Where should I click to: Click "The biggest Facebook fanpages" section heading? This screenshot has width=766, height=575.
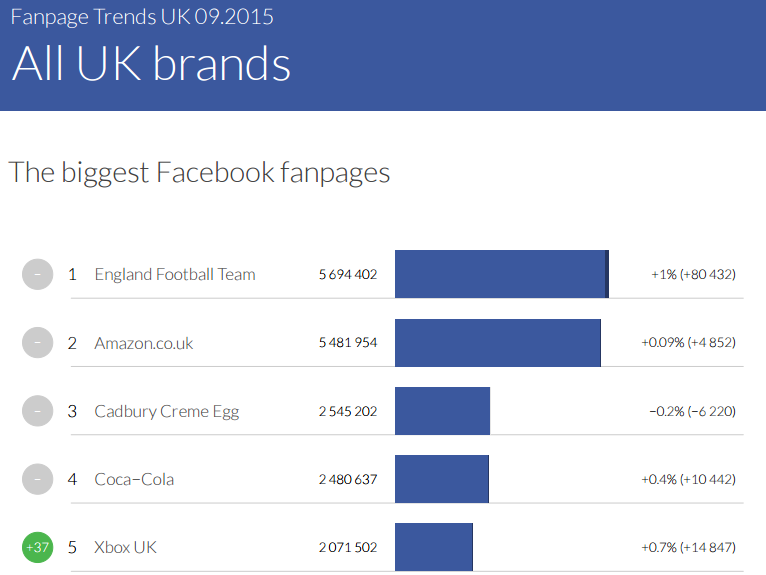tap(199, 172)
